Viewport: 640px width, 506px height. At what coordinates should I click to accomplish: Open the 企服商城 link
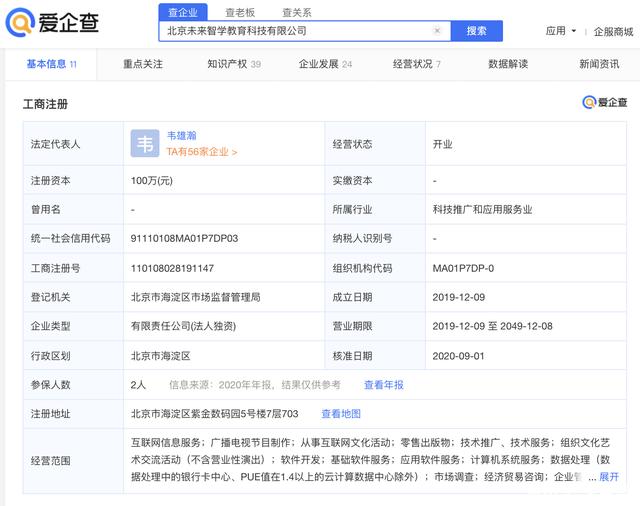click(613, 31)
